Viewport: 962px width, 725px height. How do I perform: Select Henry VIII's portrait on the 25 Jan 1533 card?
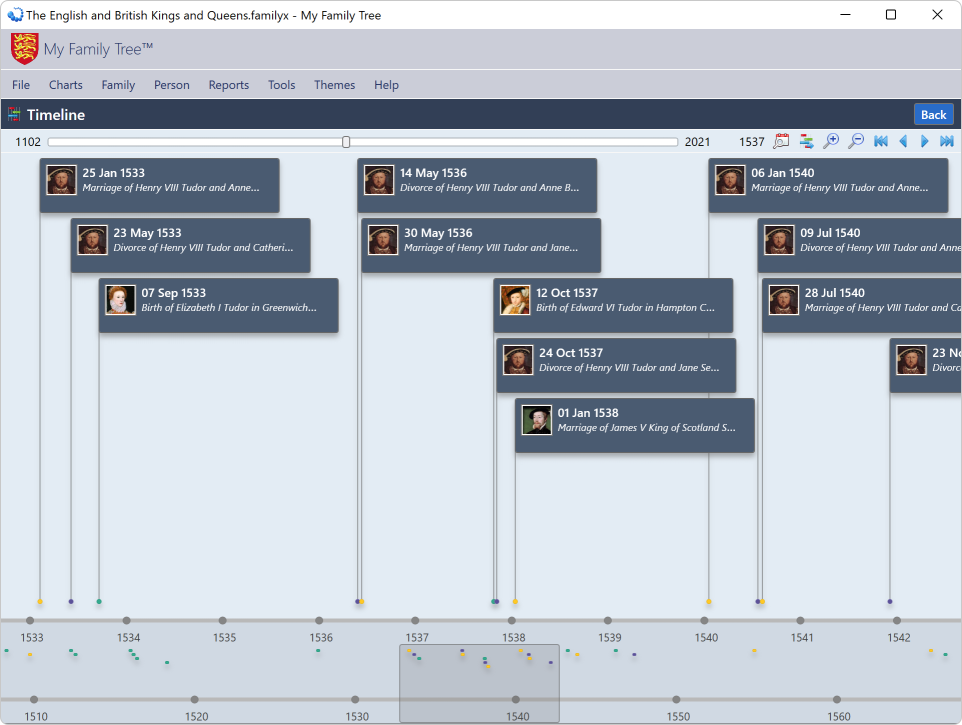60,180
